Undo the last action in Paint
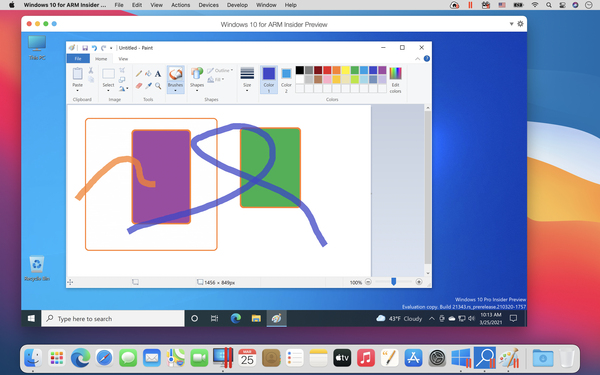 click(x=94, y=48)
